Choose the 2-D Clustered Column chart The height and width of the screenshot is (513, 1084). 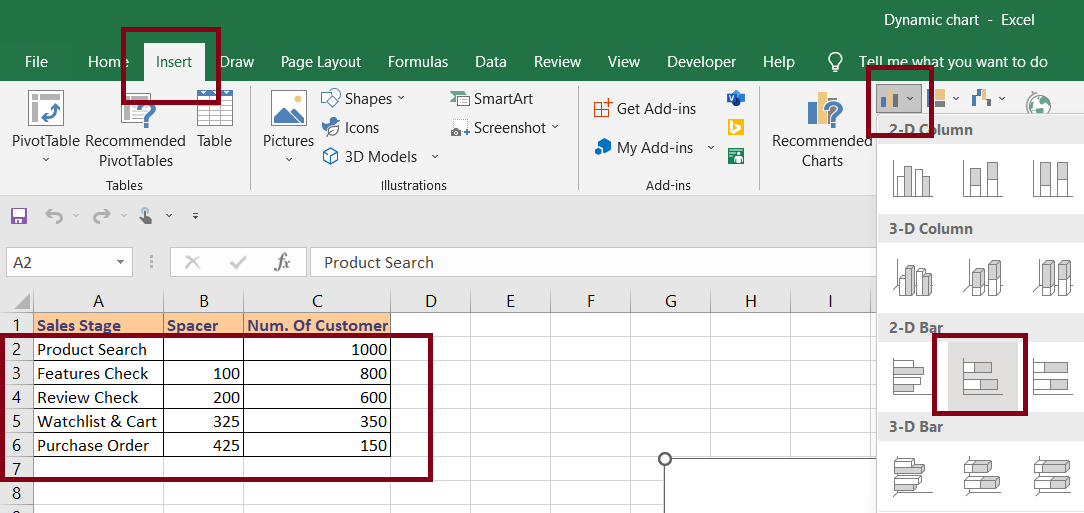click(x=911, y=178)
